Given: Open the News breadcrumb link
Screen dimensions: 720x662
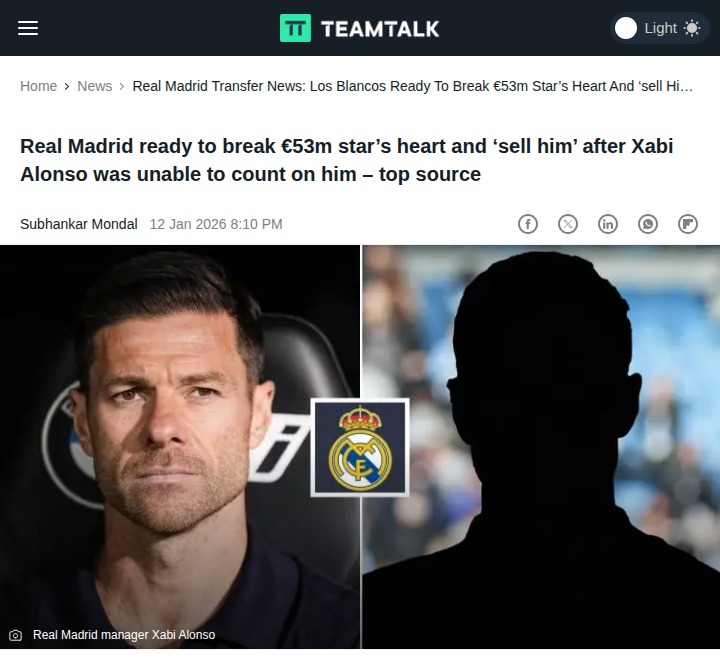Looking at the screenshot, I should 94,86.
